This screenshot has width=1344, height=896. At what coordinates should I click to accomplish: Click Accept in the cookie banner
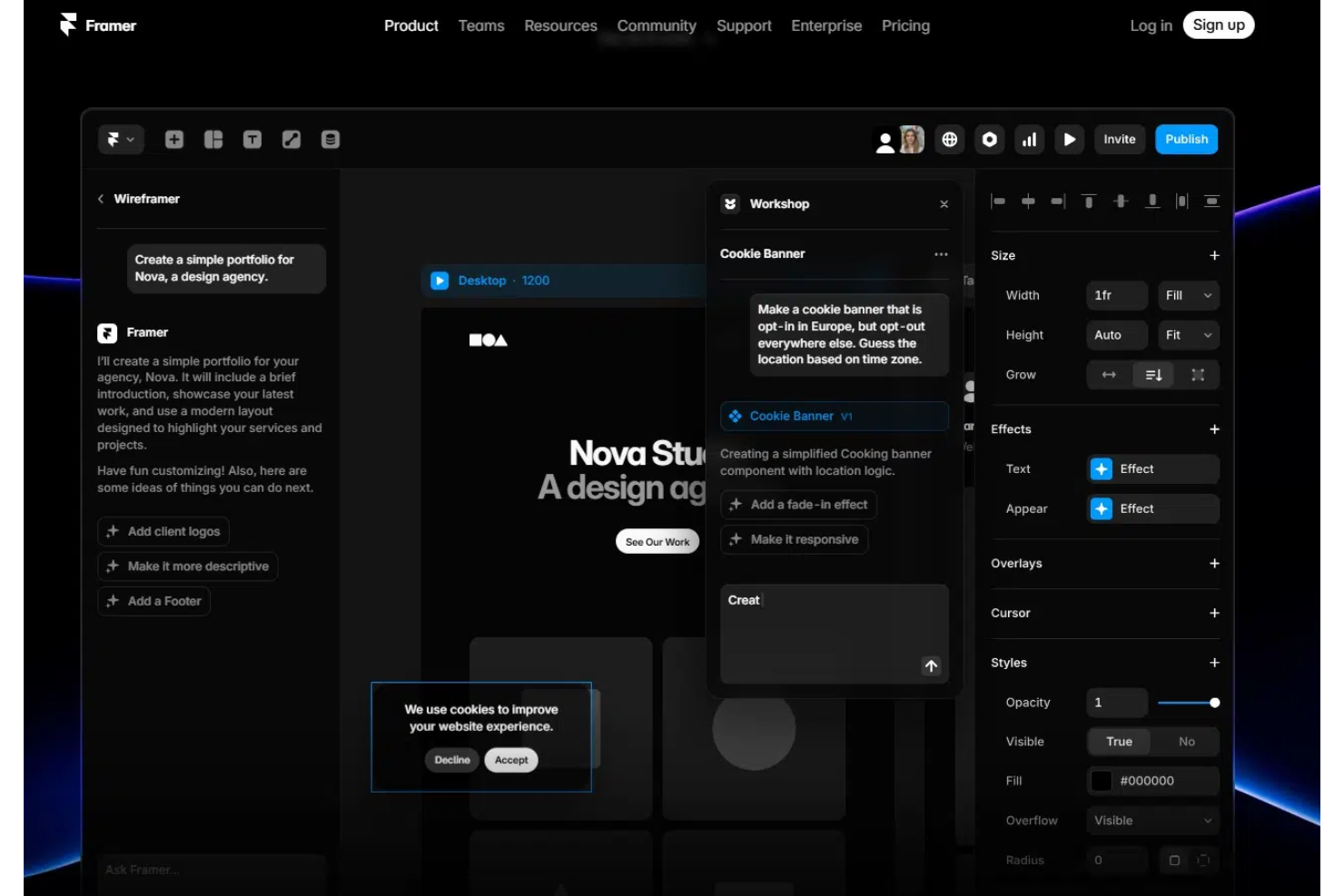tap(511, 760)
